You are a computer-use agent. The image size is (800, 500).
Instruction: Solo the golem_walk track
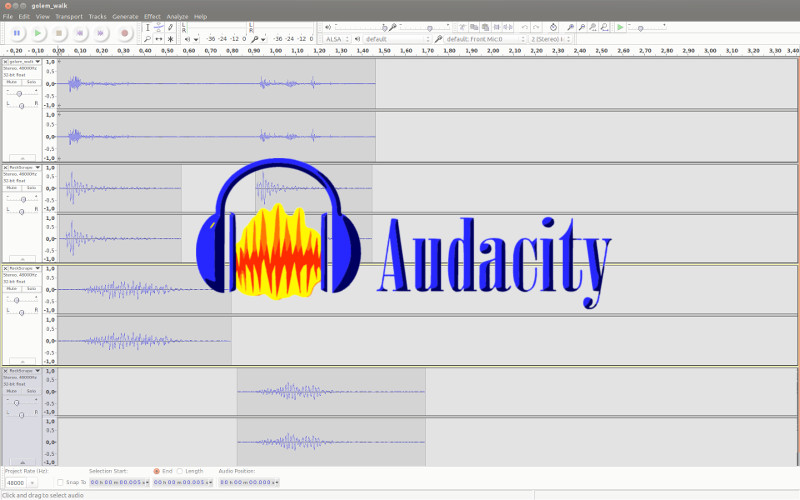click(32, 82)
